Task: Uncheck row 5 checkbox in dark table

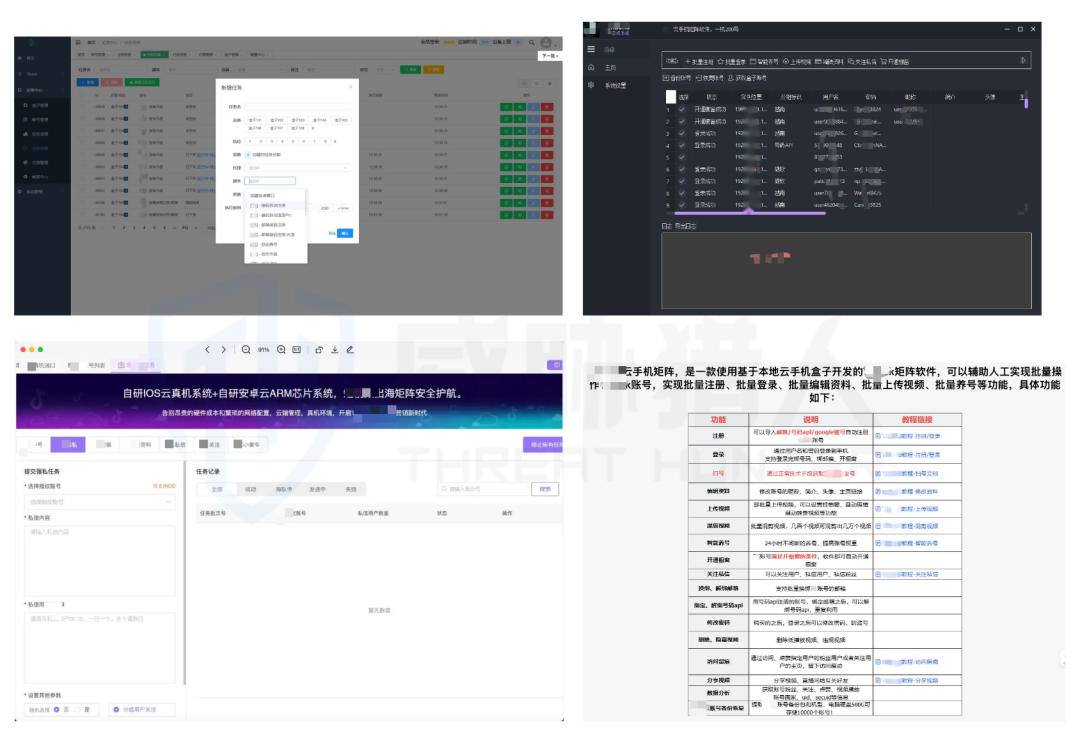Action: [682, 157]
